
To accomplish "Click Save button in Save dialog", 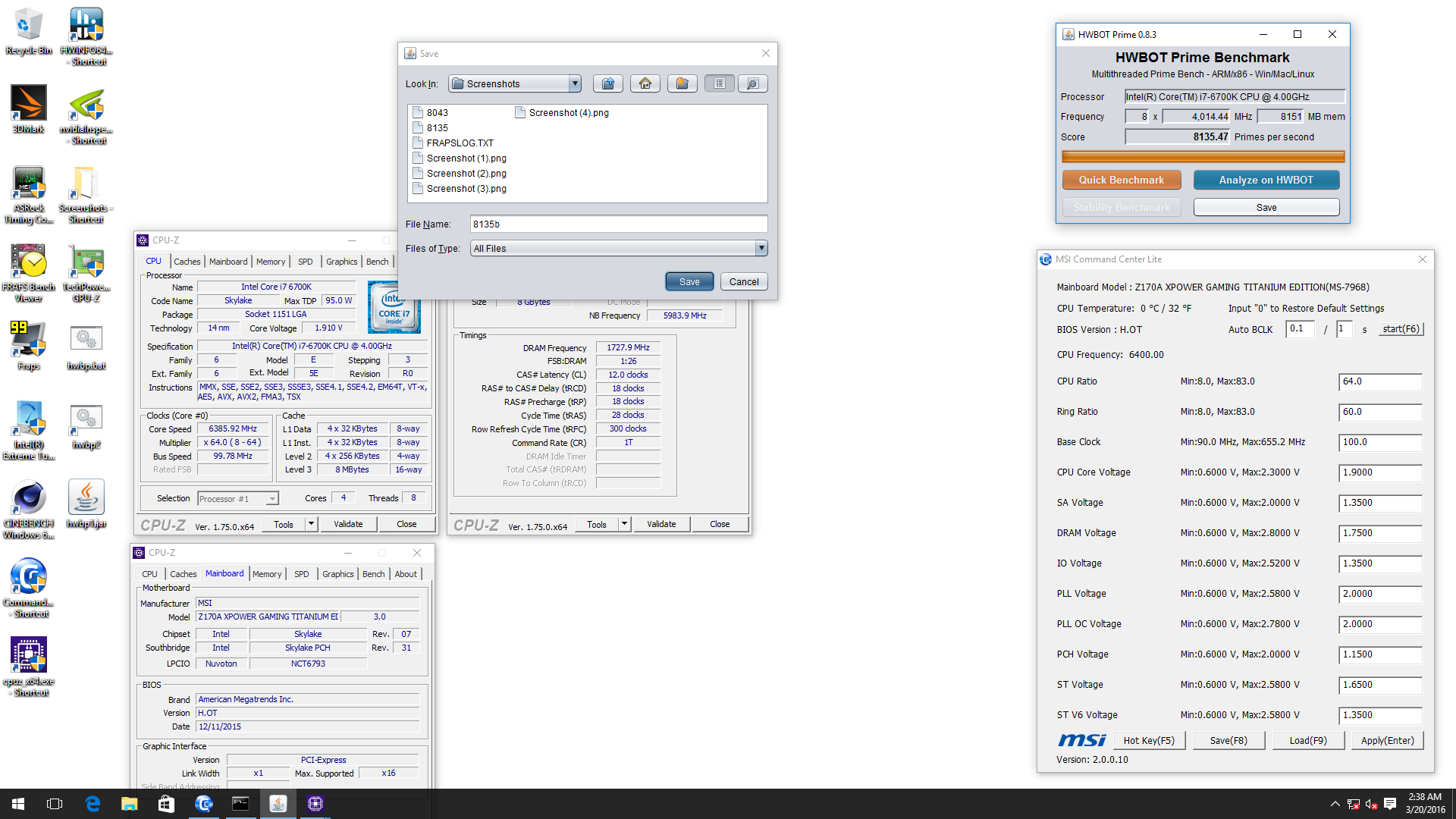I will [x=689, y=281].
